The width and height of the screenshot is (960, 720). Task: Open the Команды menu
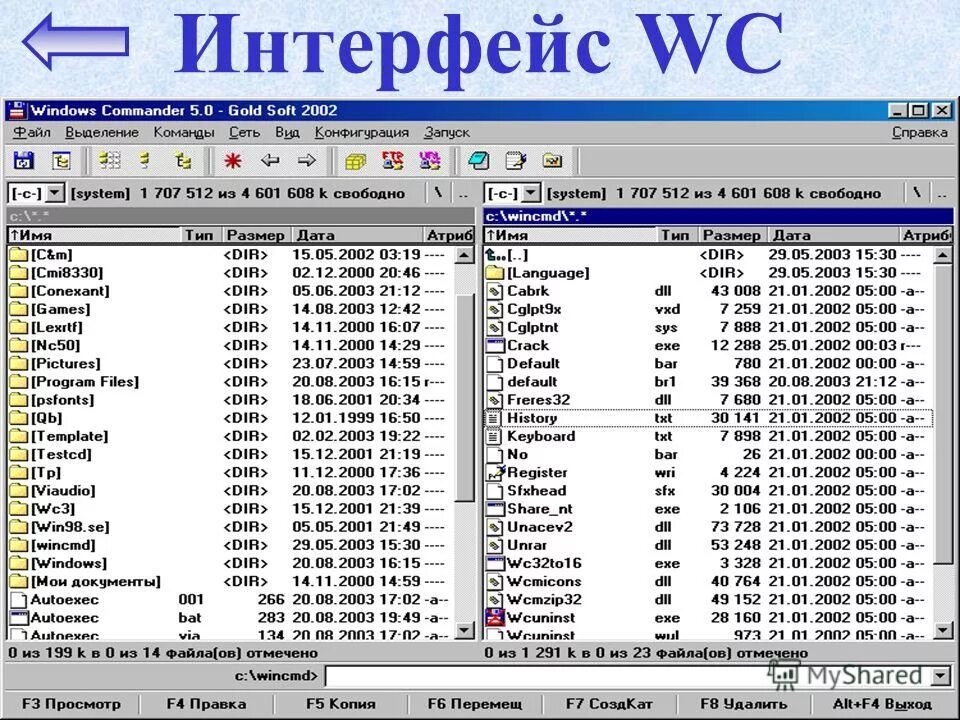(x=184, y=132)
